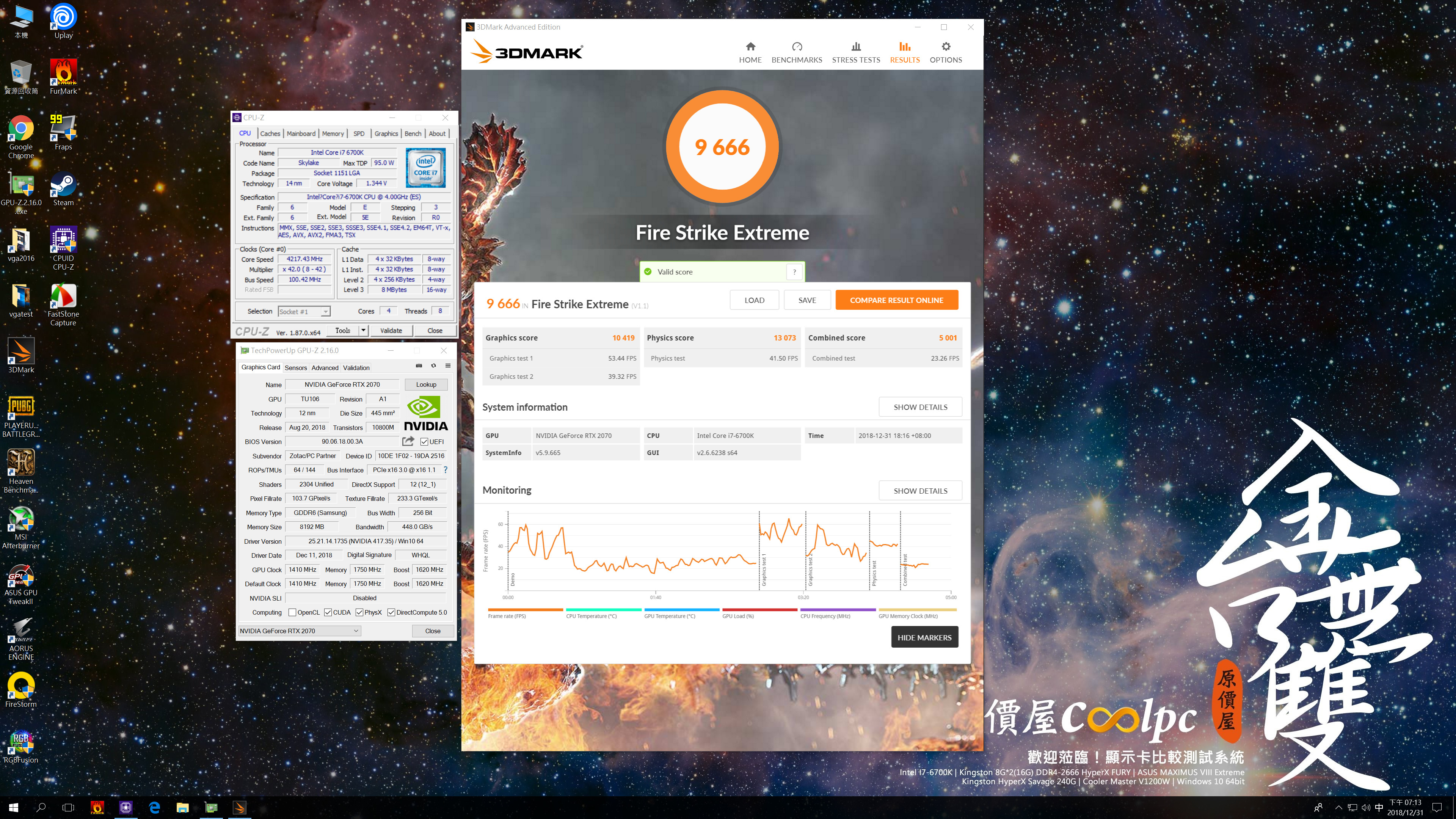
Task: Toggle the DirectCompute 5.0 checkbox
Action: click(x=391, y=612)
